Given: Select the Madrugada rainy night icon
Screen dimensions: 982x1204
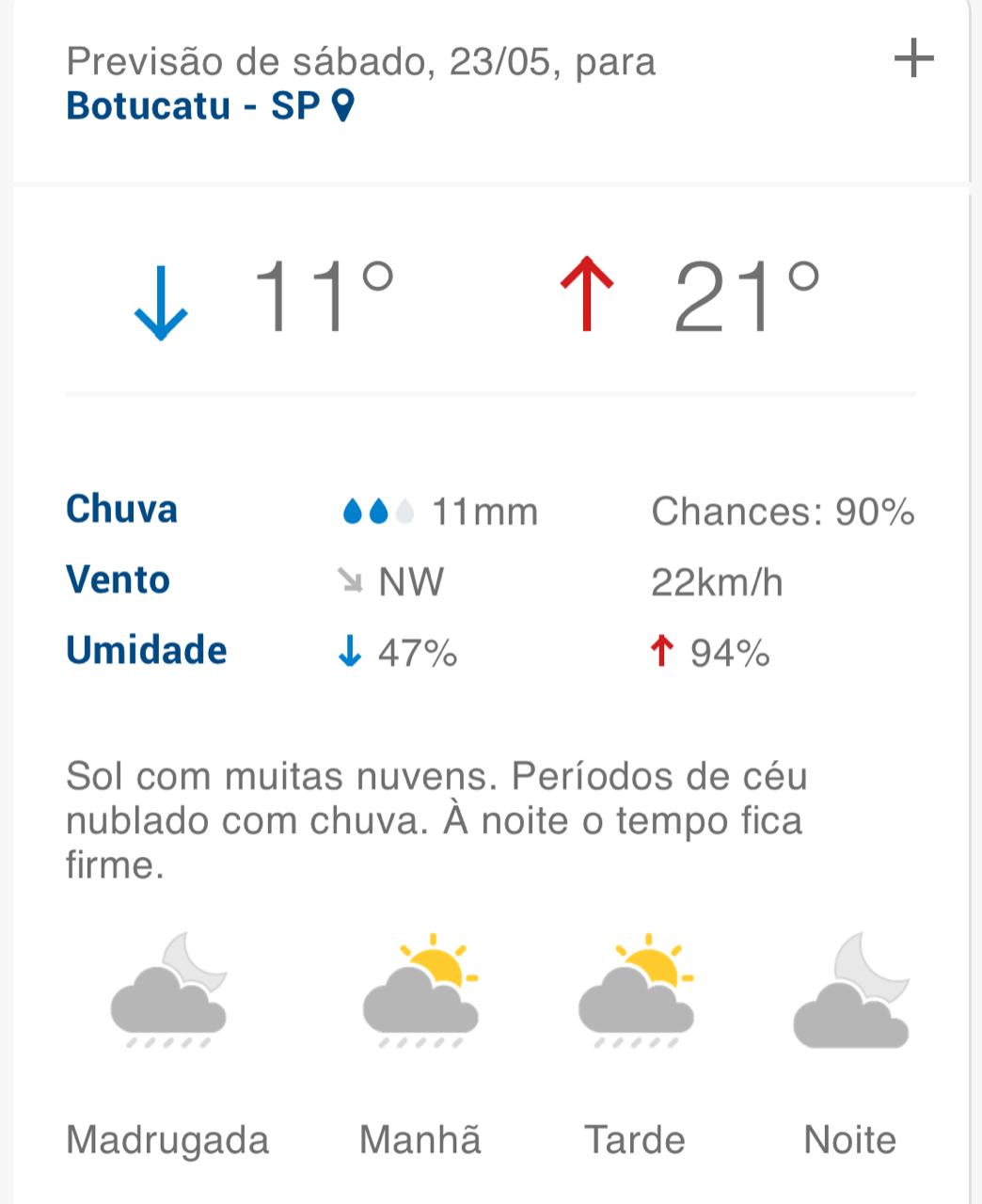Looking at the screenshot, I should (x=168, y=990).
